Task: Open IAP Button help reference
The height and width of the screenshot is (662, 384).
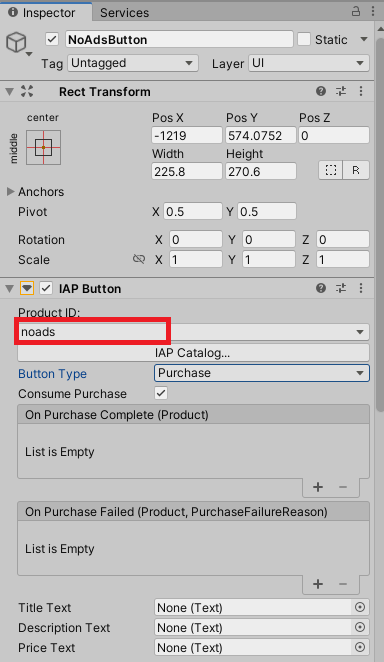Action: [321, 288]
